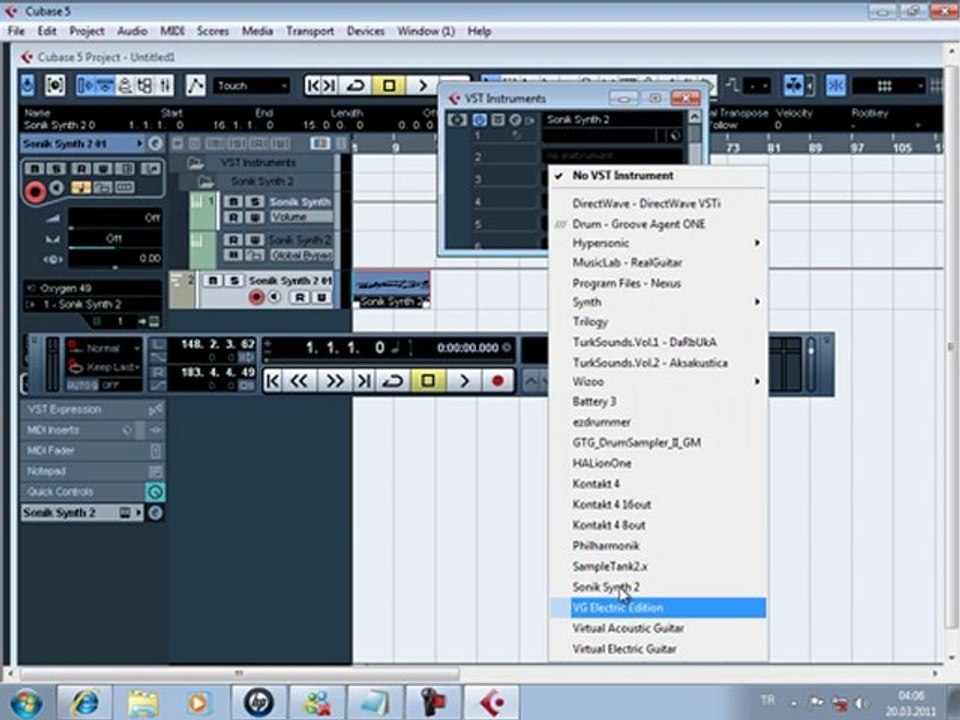Click the Sonik Synth 2 edit instrument icon

[x=516, y=120]
